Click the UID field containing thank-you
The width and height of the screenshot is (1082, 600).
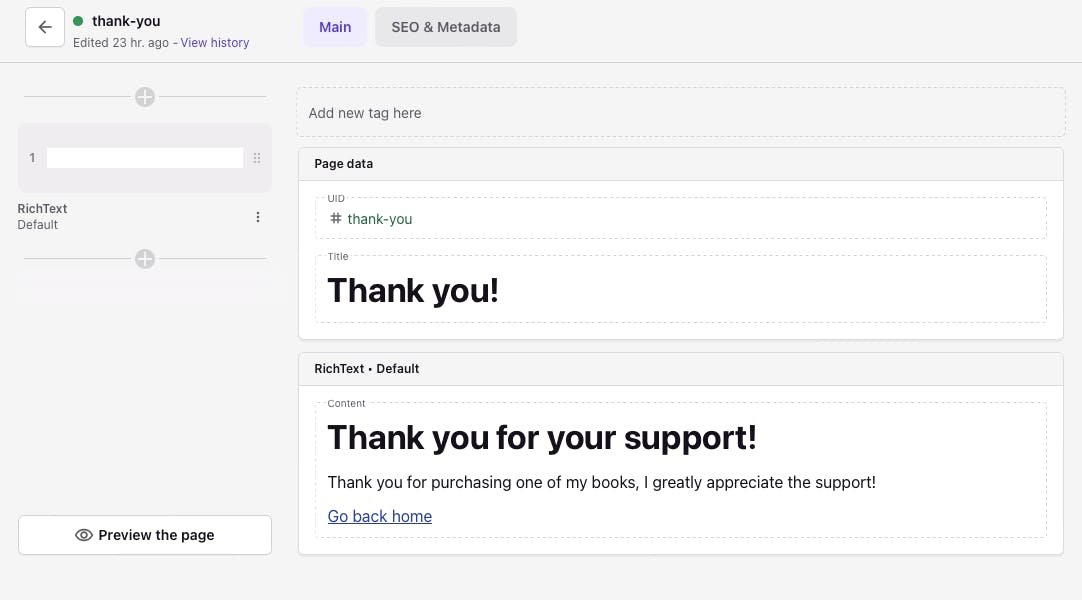[680, 218]
